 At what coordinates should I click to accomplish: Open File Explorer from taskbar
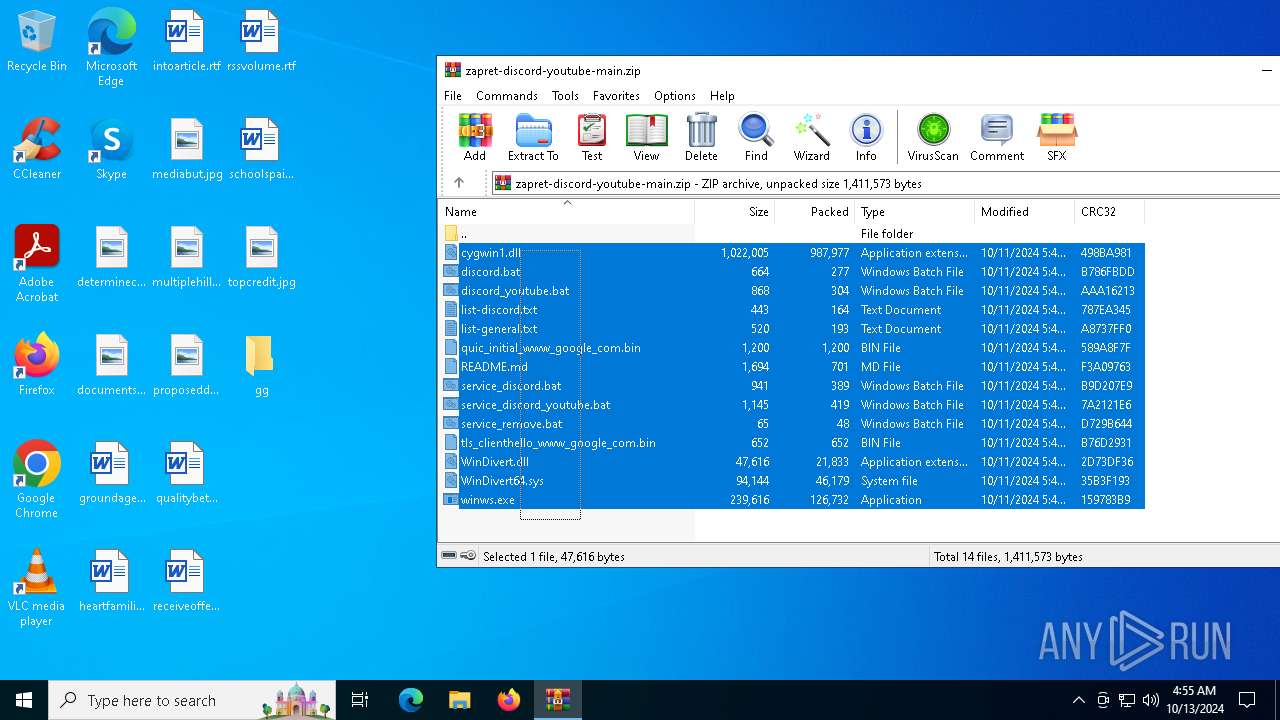459,700
